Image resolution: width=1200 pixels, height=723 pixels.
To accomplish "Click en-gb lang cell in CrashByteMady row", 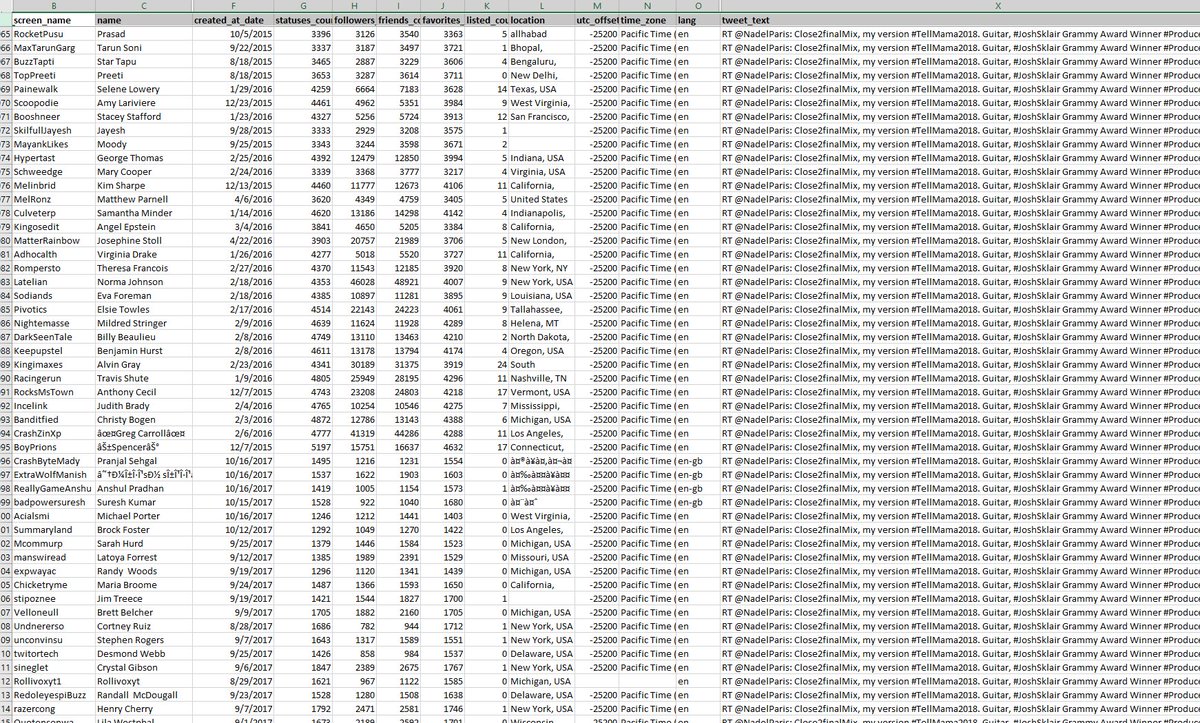I will (x=696, y=462).
